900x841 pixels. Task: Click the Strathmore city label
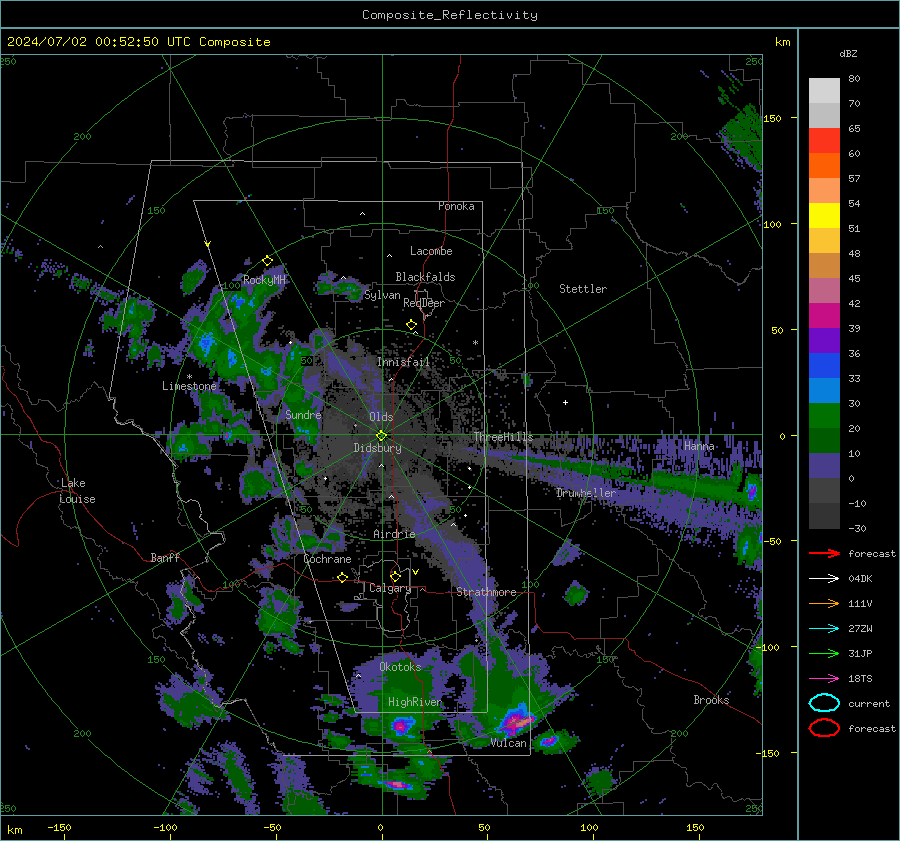point(486,592)
